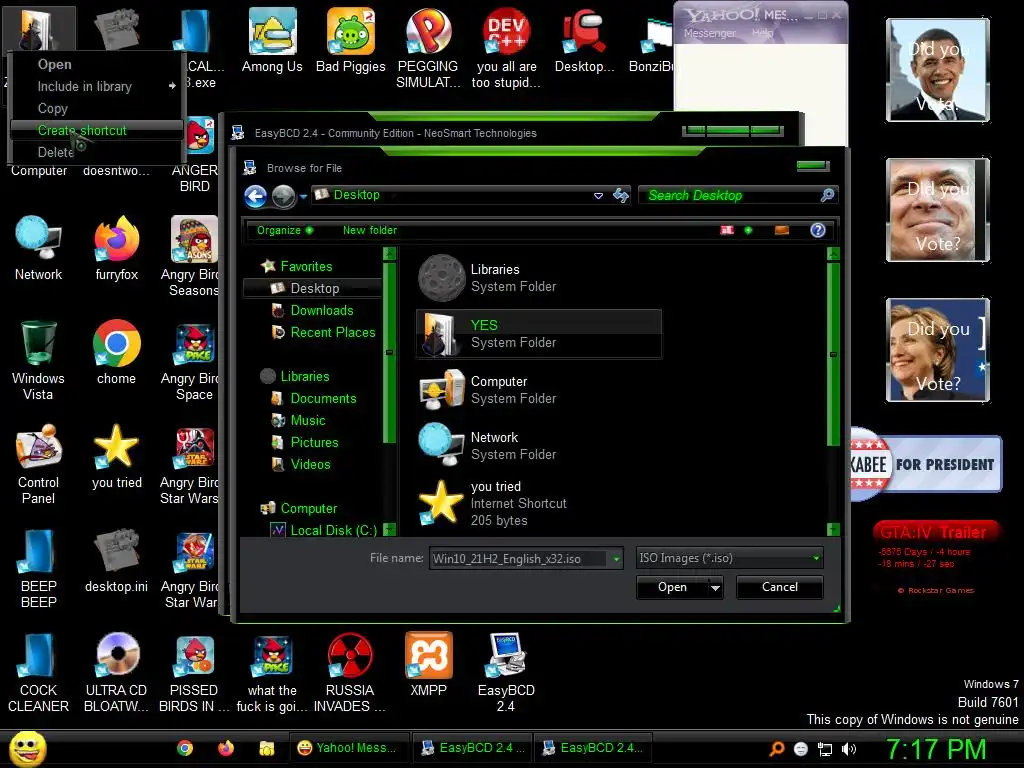Launch Chrome from the taskbar
Viewport: 1024px width, 768px height.
pyautogui.click(x=185, y=748)
